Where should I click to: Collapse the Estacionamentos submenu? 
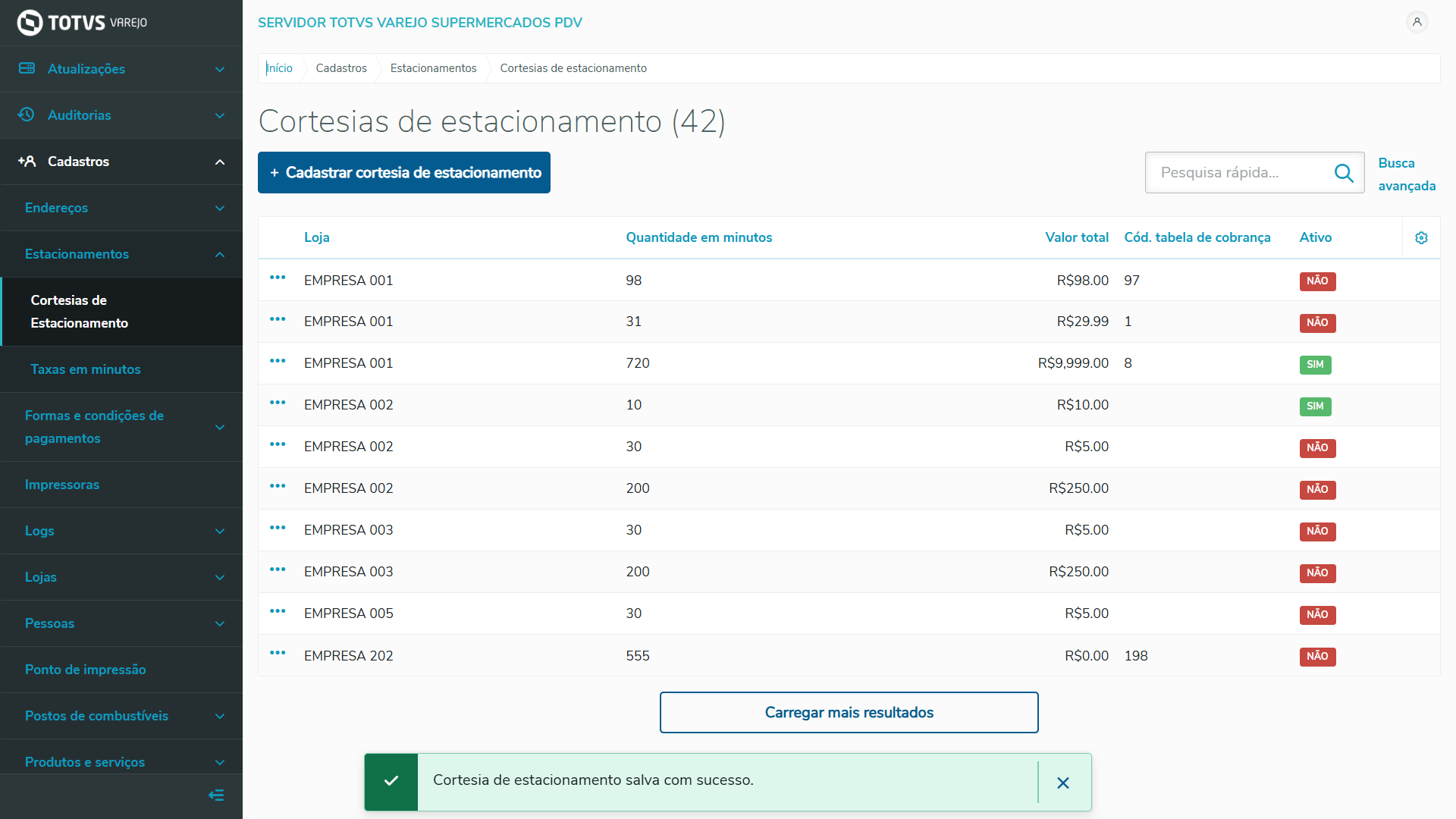pos(219,254)
